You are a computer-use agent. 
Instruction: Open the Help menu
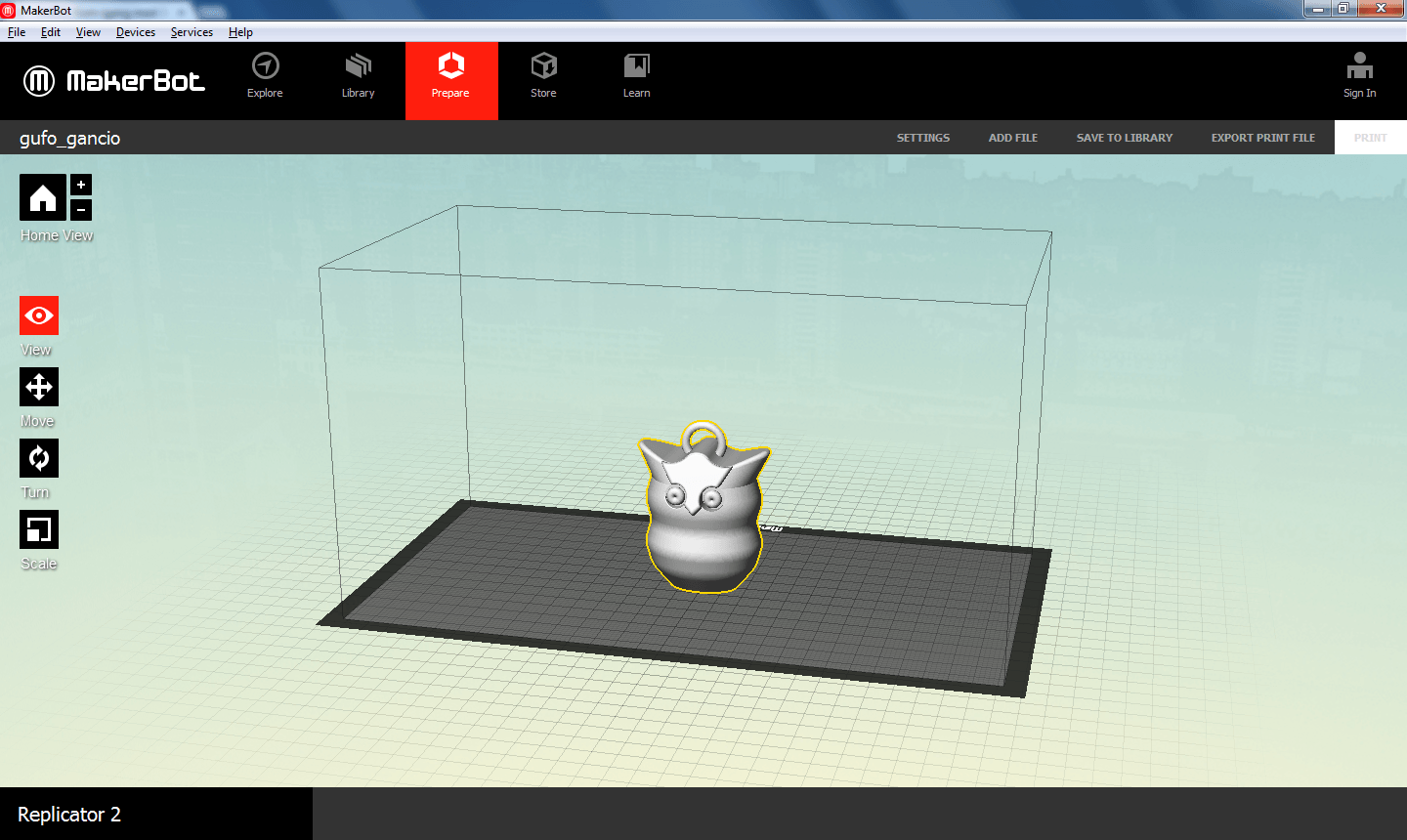240,32
